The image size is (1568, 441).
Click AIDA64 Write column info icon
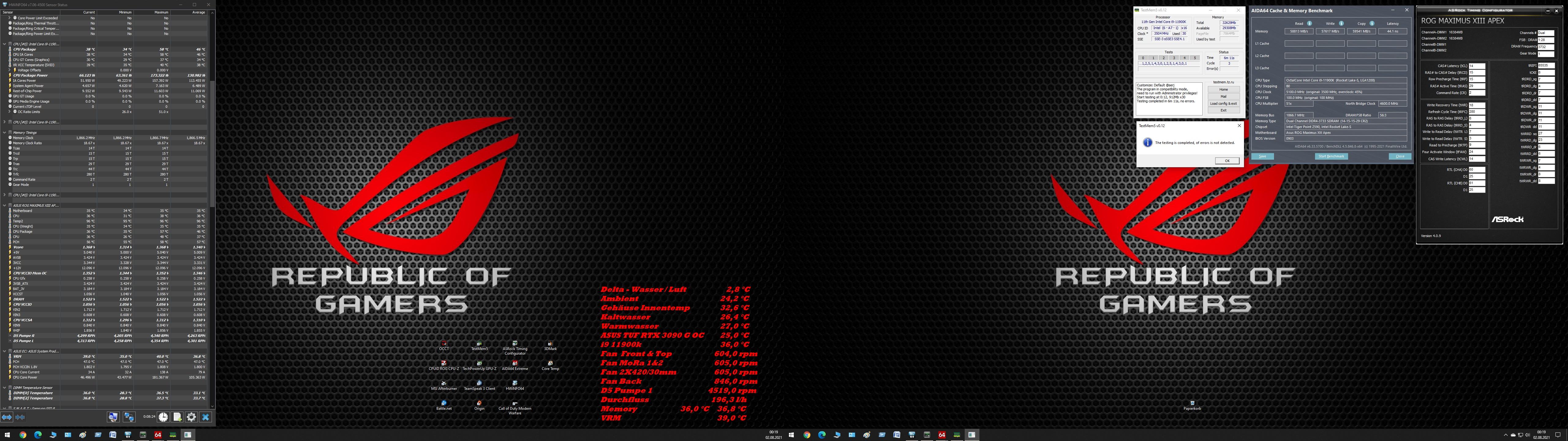[1341, 24]
